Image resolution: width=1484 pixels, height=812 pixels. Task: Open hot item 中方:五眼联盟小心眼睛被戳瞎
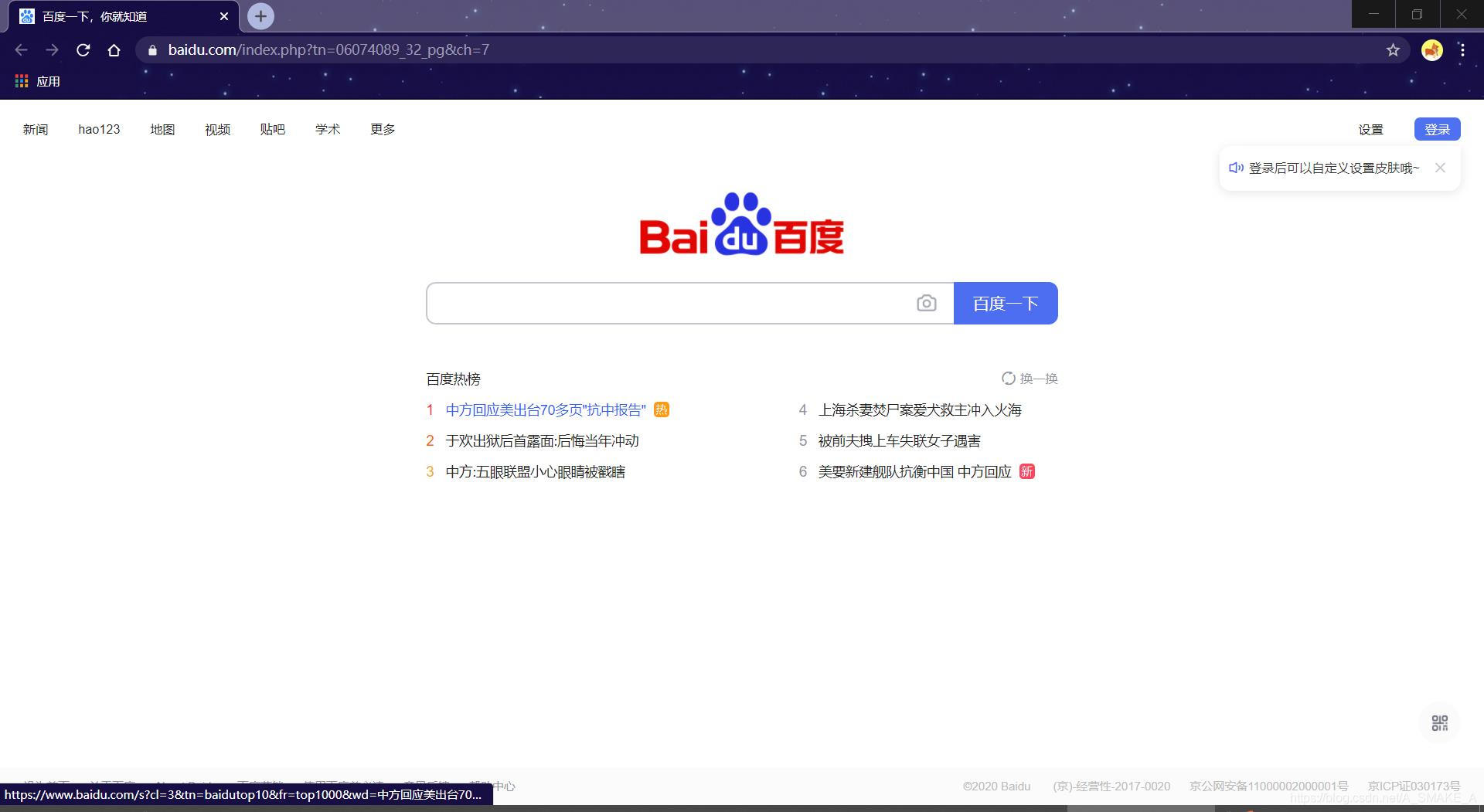tap(535, 472)
